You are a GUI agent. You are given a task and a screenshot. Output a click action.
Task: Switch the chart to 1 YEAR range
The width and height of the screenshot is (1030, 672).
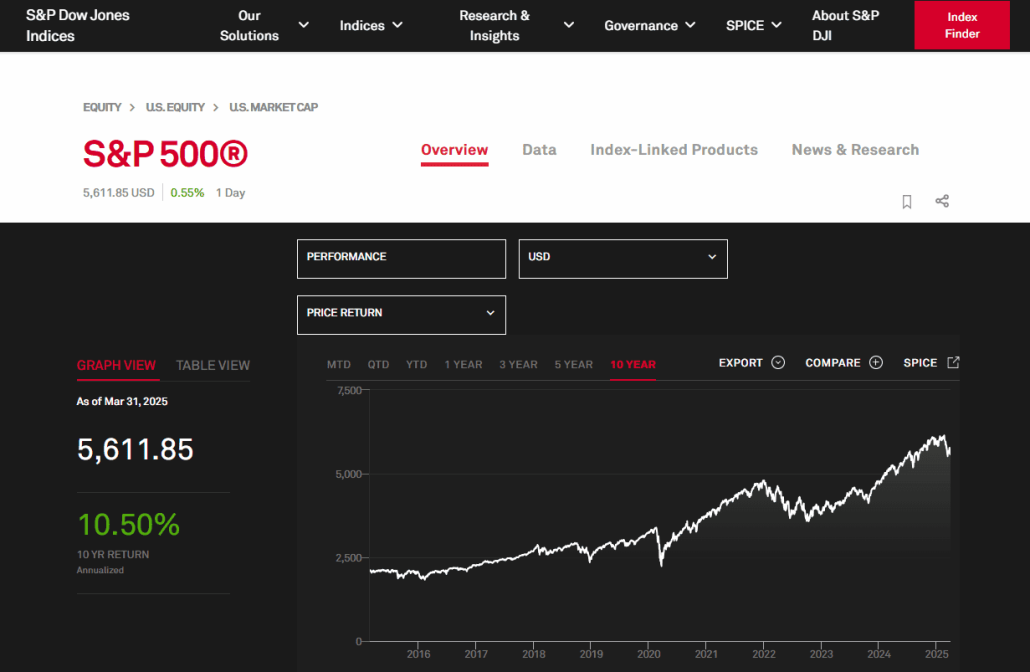coord(463,364)
